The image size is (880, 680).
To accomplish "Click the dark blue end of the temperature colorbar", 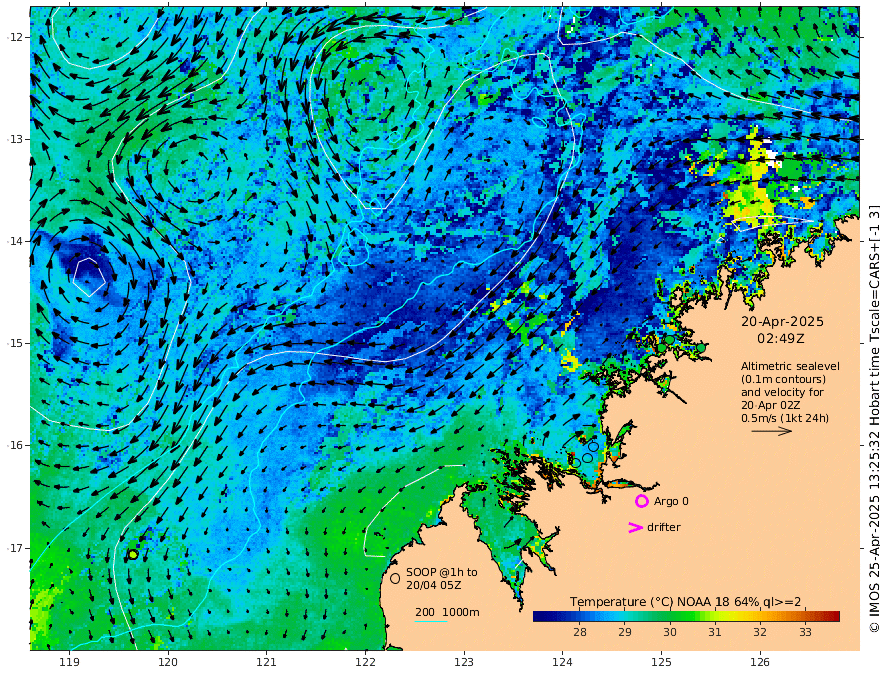I will (x=542, y=617).
